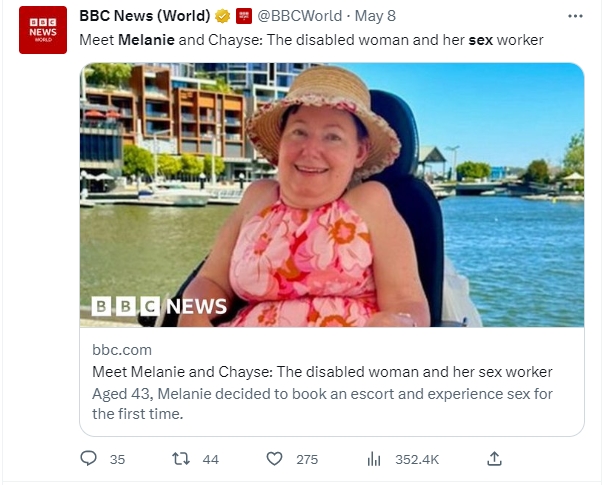
Task: Click the gold verified checkmark badge
Action: point(223,17)
